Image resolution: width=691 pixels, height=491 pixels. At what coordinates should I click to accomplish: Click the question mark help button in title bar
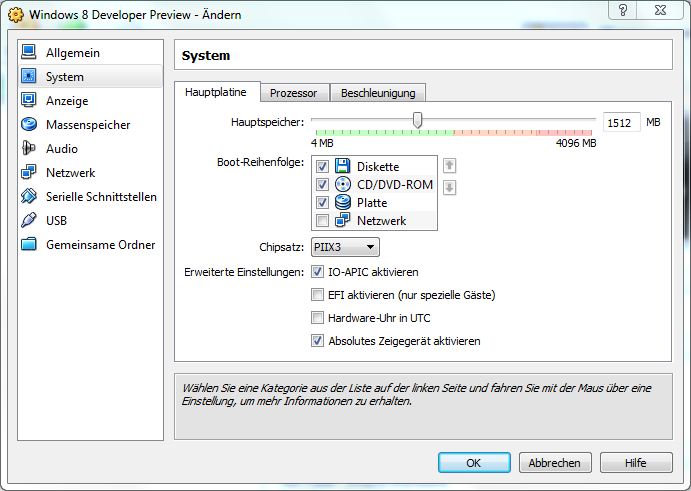623,10
